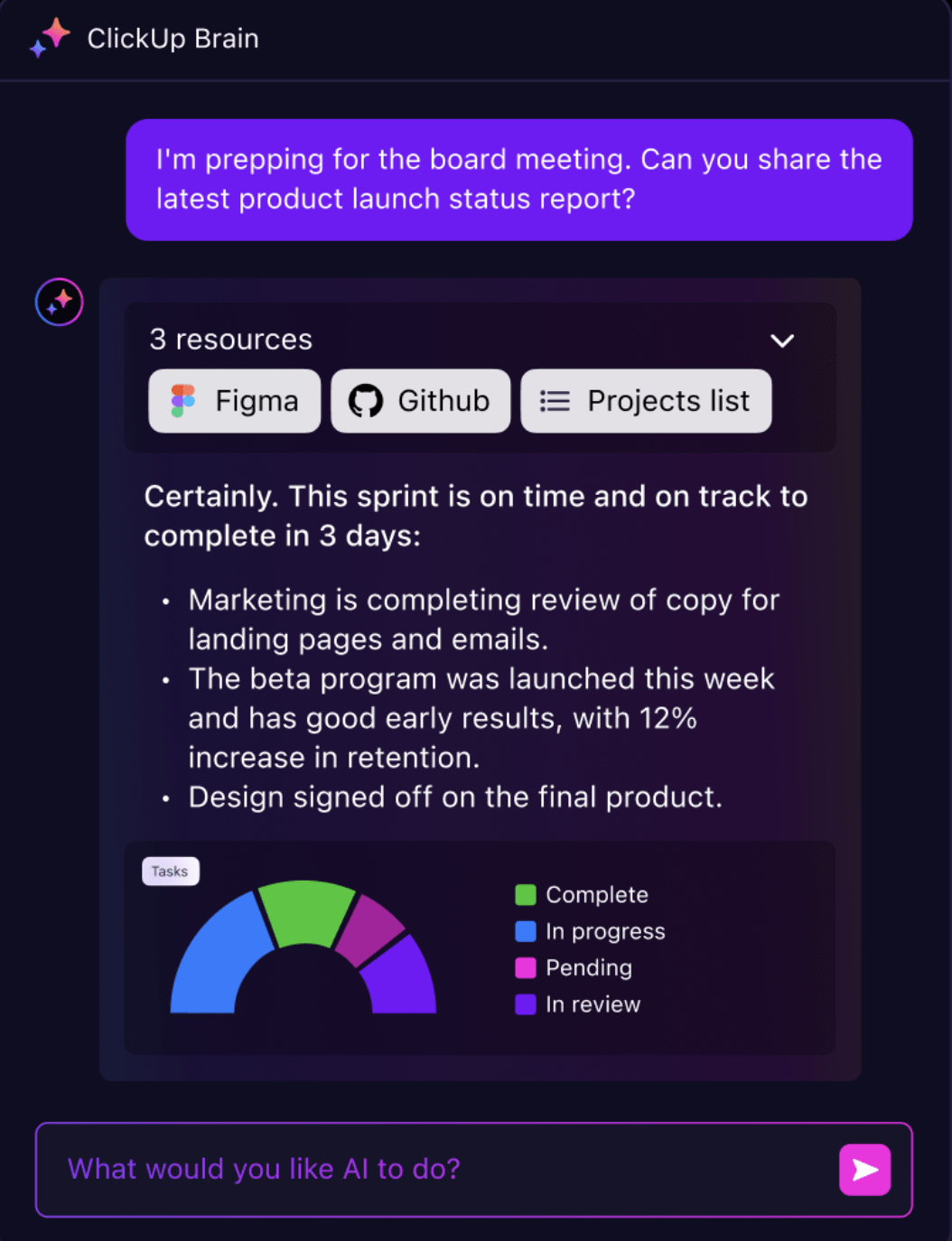Send the message with arrow button
The image size is (952, 1241).
(x=864, y=1170)
